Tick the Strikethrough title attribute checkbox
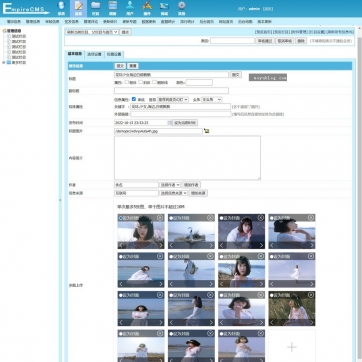The height and width of the screenshot is (362, 362). coord(154,82)
